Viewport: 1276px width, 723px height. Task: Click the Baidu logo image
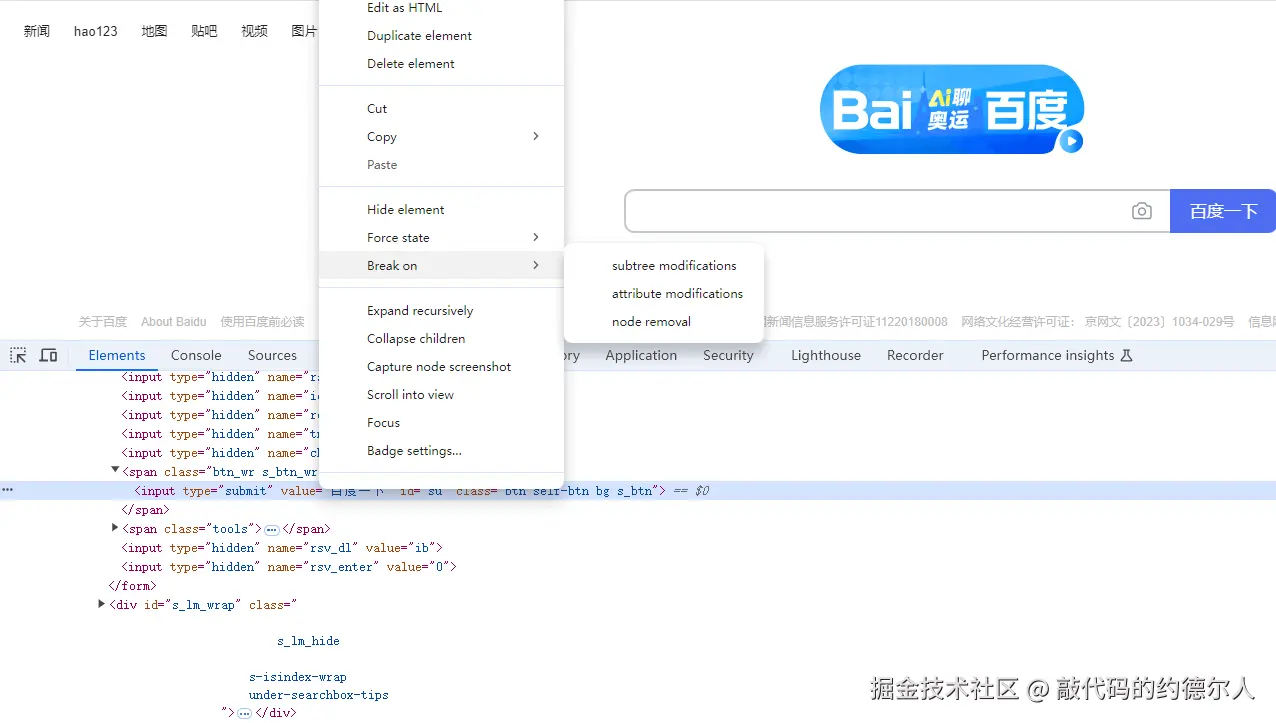click(x=951, y=109)
